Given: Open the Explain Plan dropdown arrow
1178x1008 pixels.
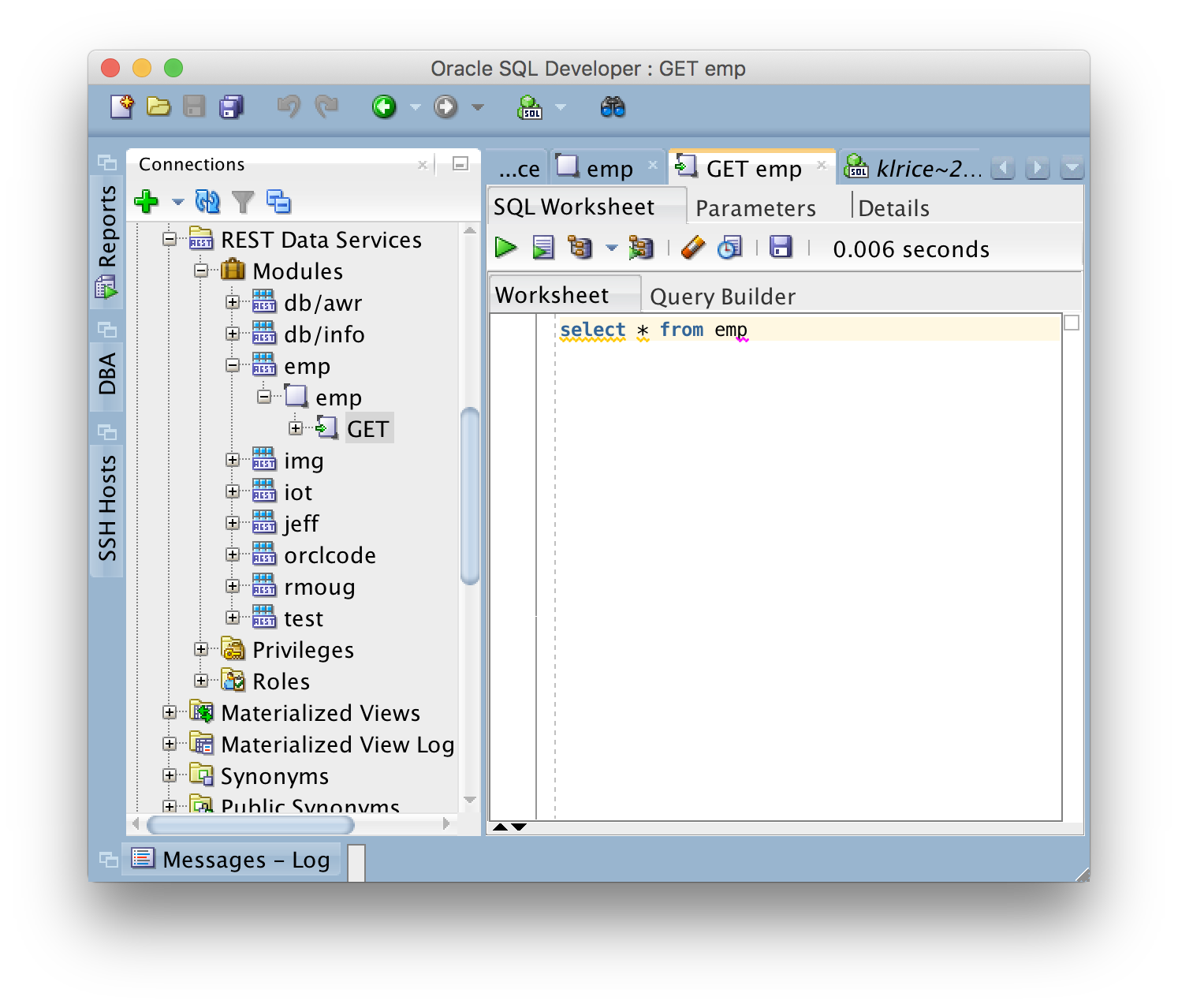Looking at the screenshot, I should tap(611, 248).
